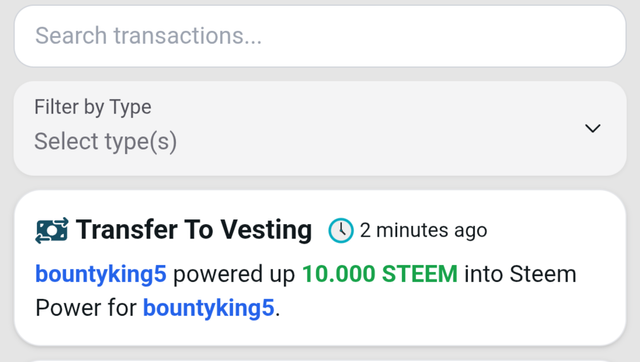640x362 pixels.
Task: Click the partially visible next transaction card
Action: (x=320, y=361)
